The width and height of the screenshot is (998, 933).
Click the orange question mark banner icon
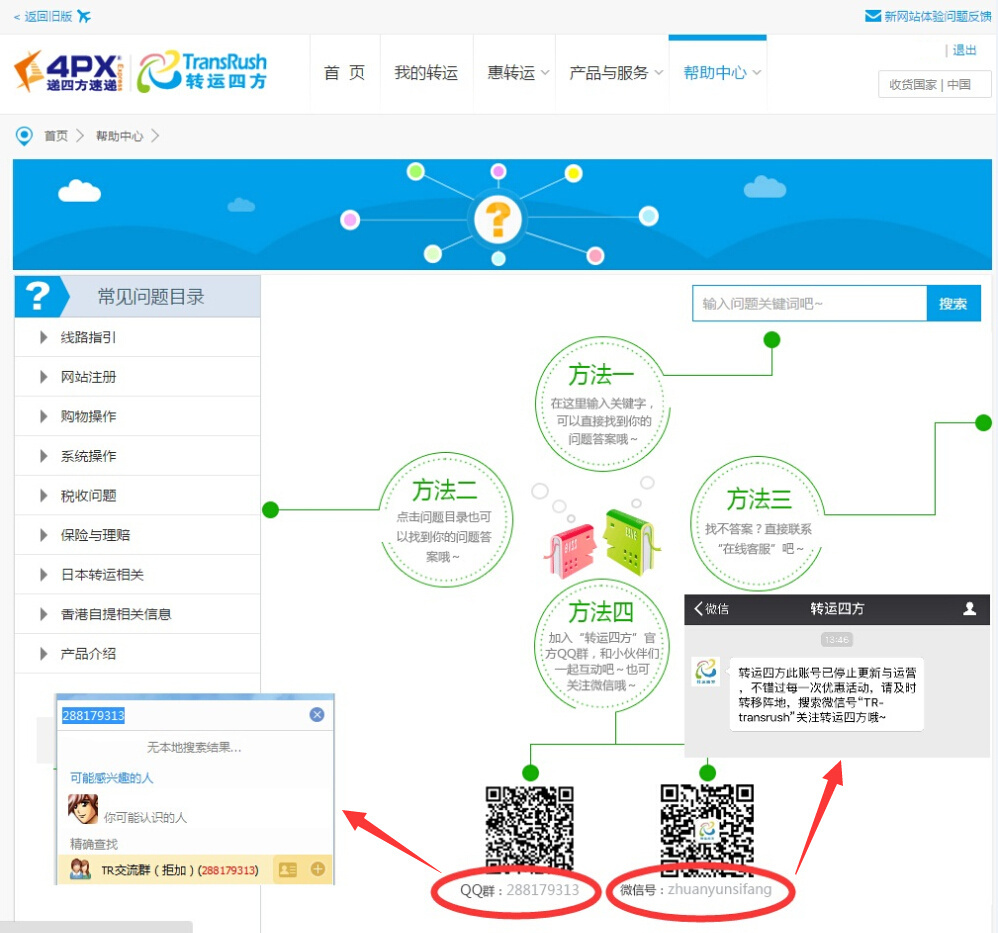tap(498, 220)
